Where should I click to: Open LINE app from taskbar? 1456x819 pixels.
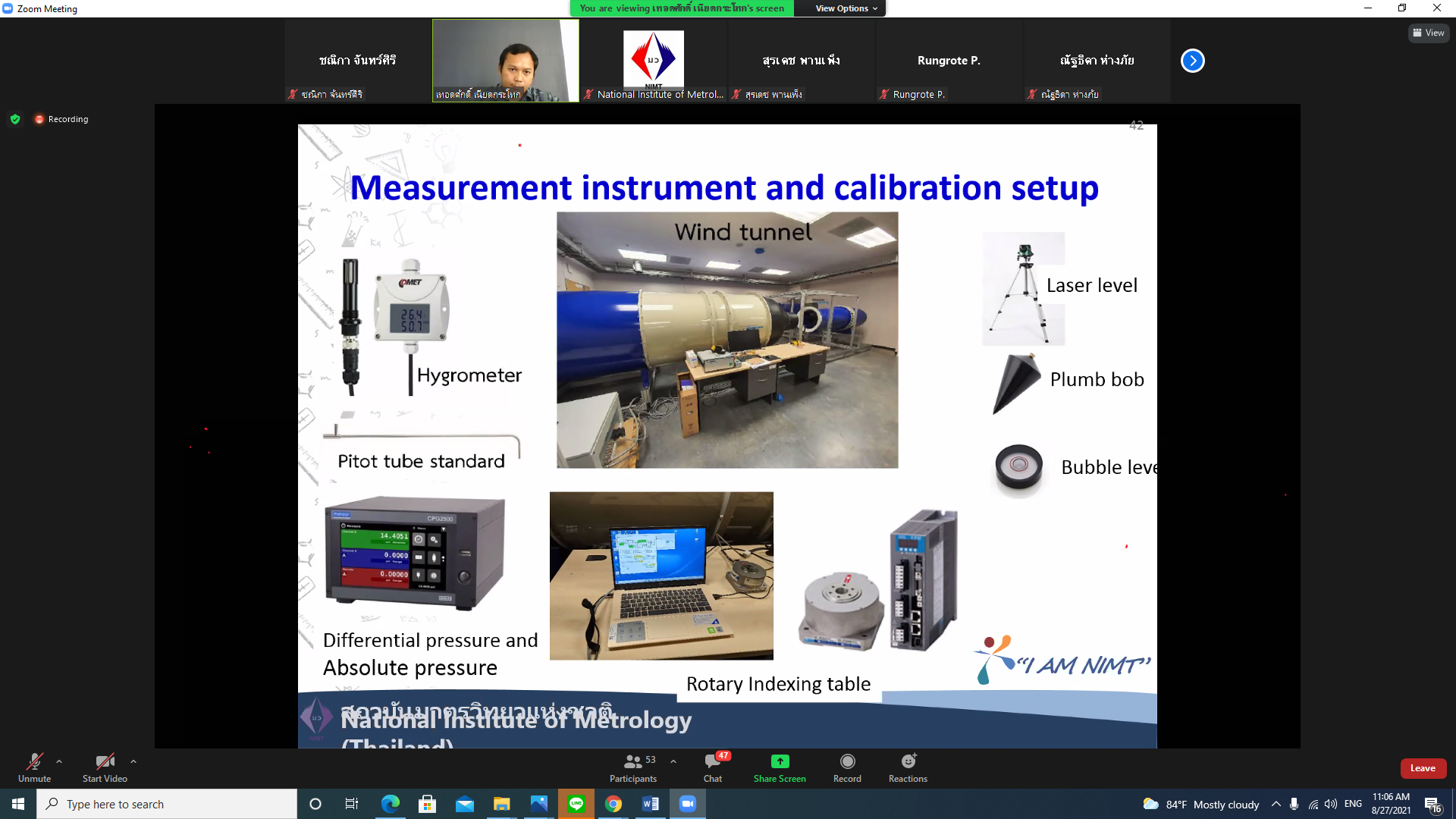576,804
